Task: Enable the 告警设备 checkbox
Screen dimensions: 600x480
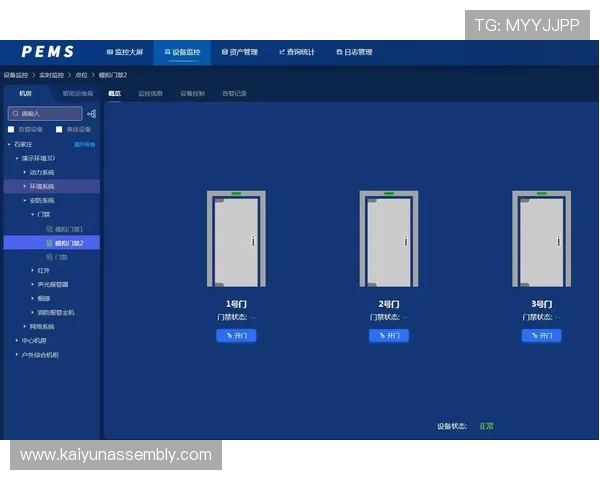Action: click(x=11, y=129)
